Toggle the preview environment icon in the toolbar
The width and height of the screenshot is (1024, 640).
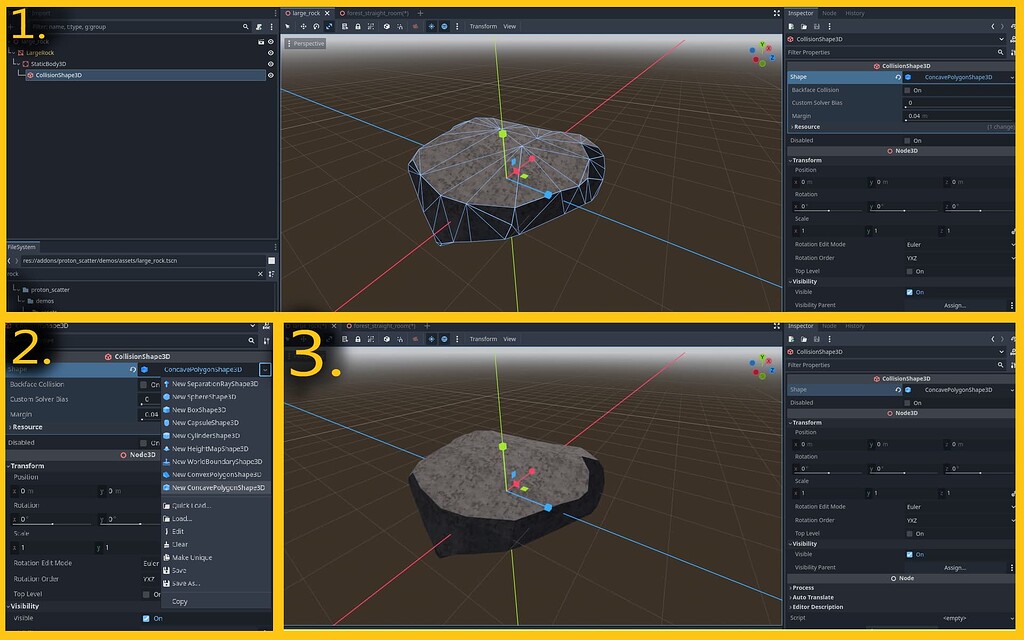tap(445, 26)
